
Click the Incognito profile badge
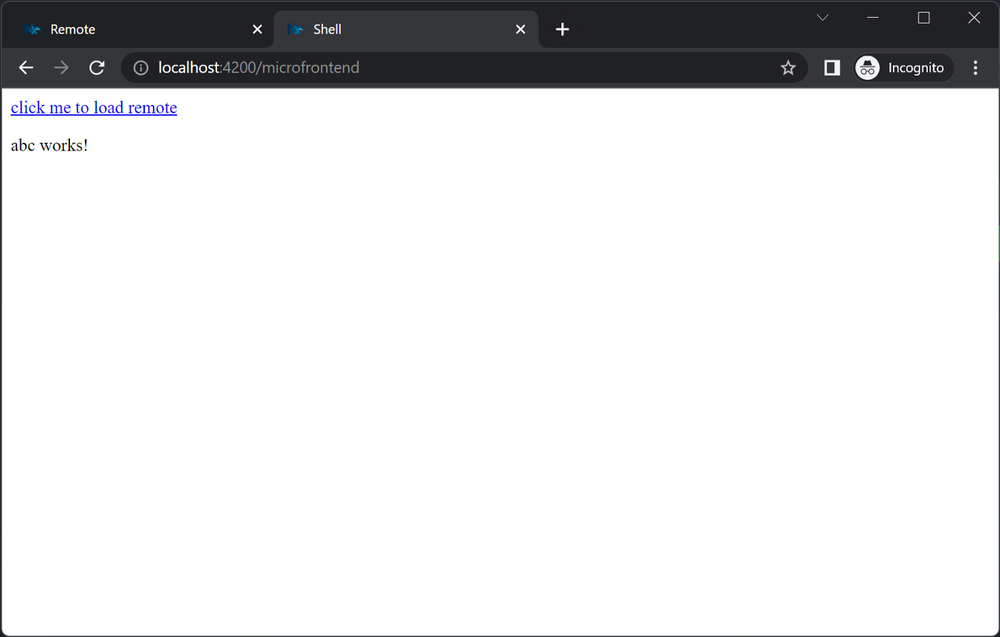coord(901,67)
